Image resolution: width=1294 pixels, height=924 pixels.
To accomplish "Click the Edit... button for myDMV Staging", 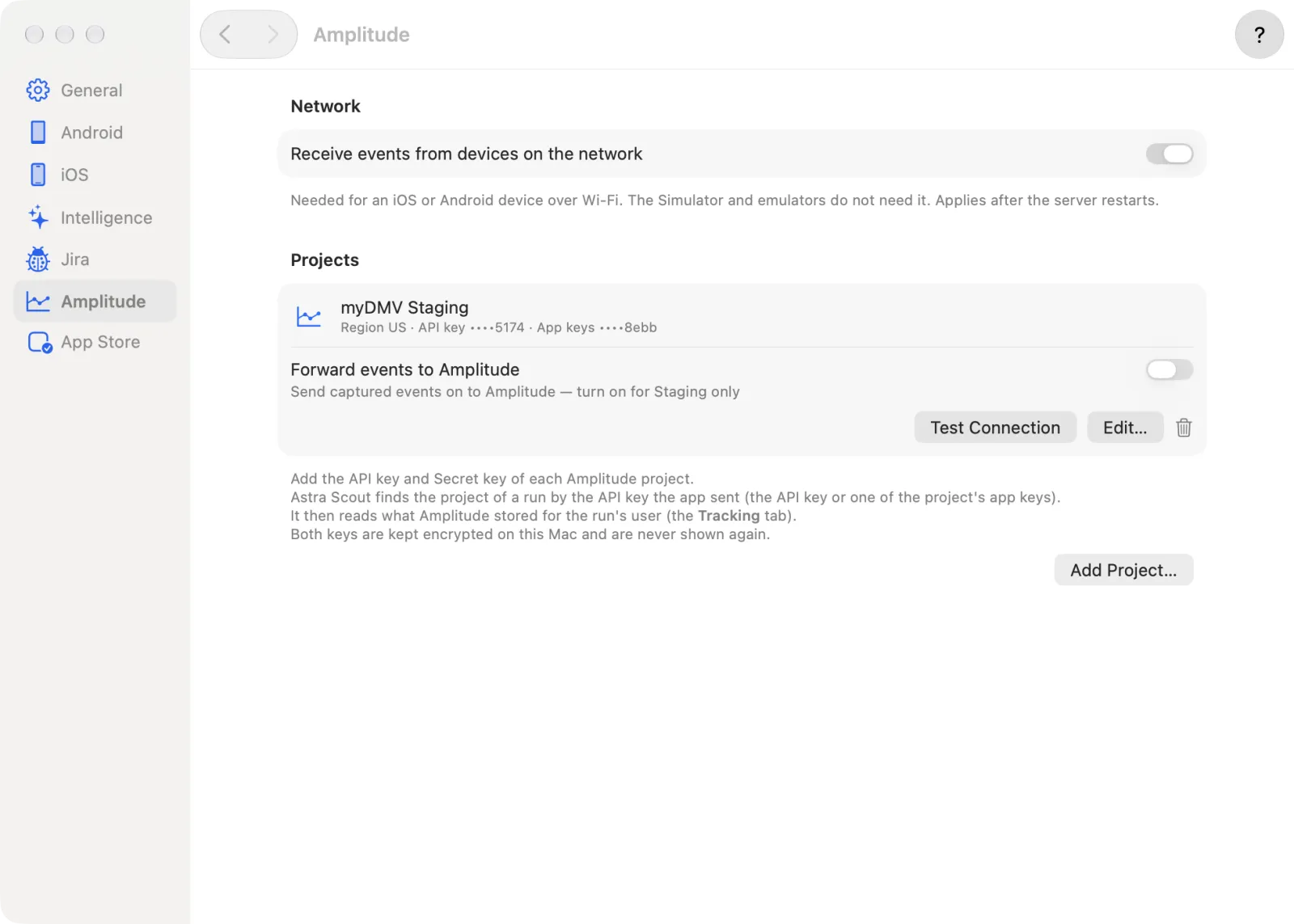I will tap(1125, 428).
